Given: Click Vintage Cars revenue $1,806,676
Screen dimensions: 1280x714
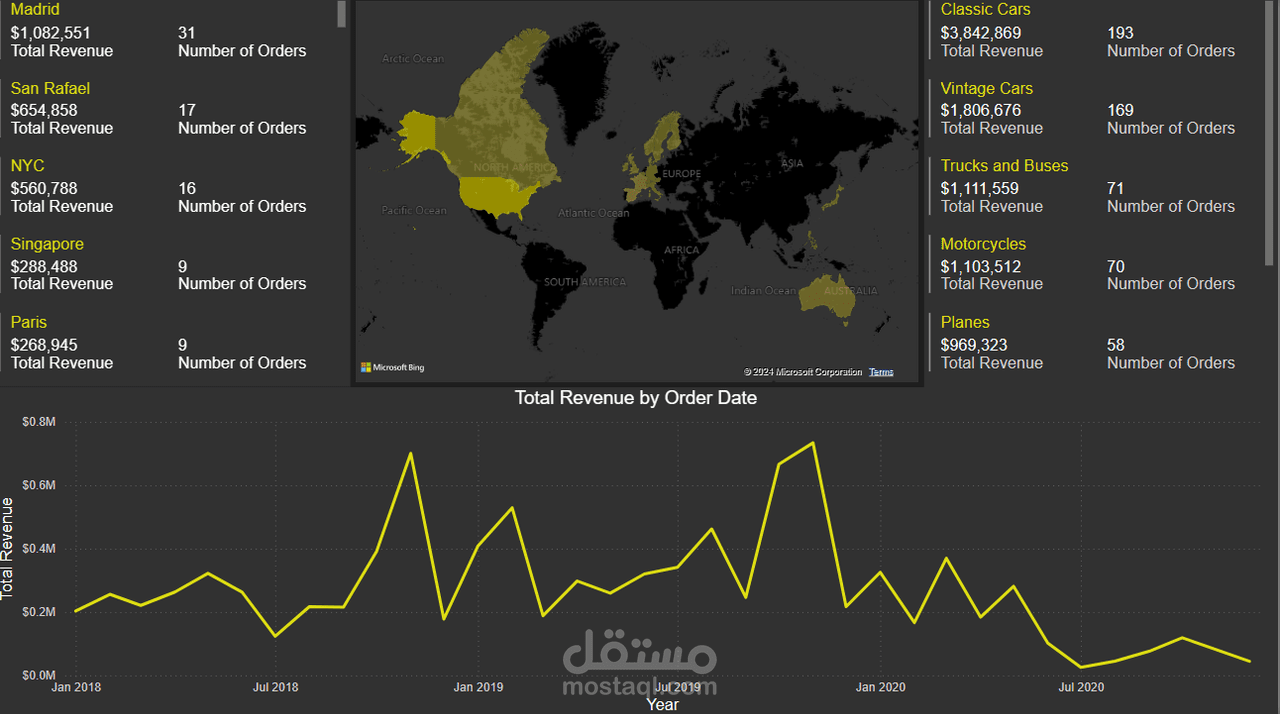Looking at the screenshot, I should pyautogui.click(x=981, y=110).
